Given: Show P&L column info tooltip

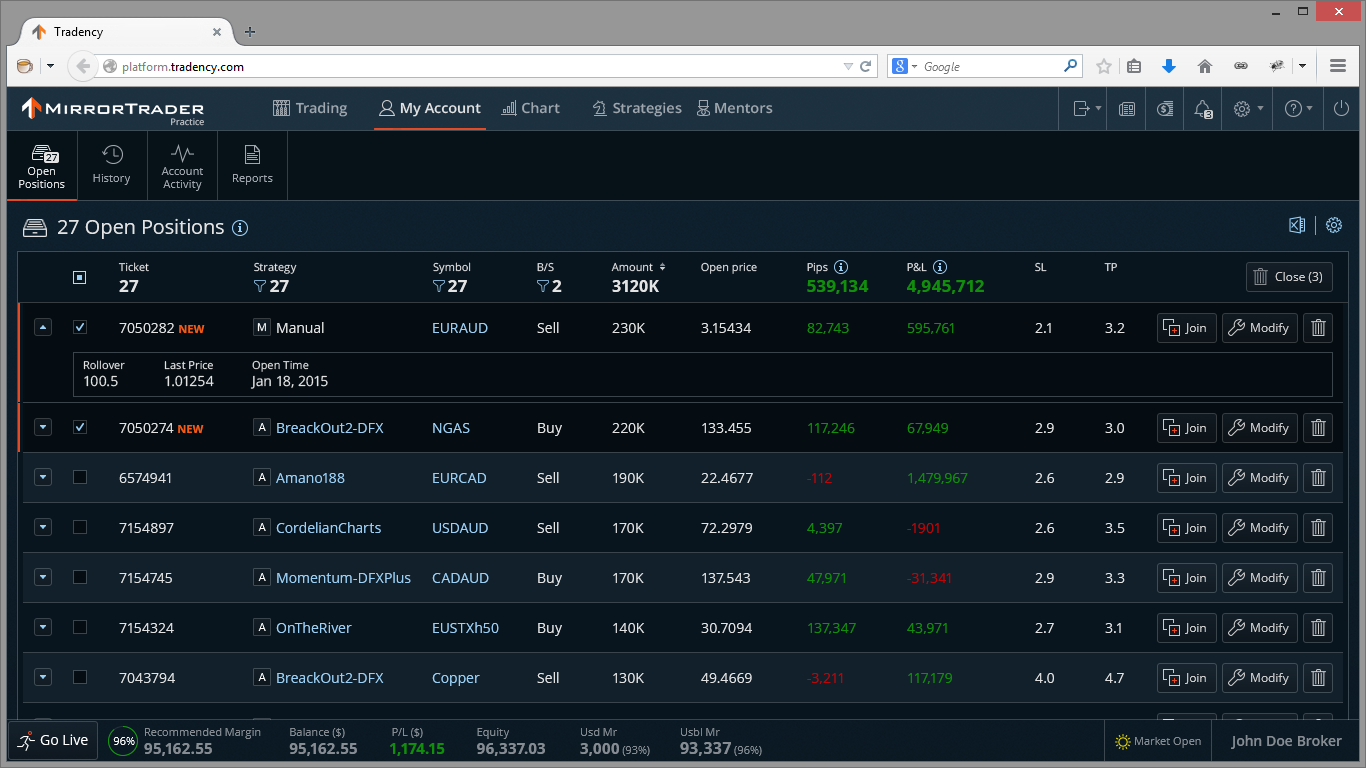Looking at the screenshot, I should coord(940,267).
